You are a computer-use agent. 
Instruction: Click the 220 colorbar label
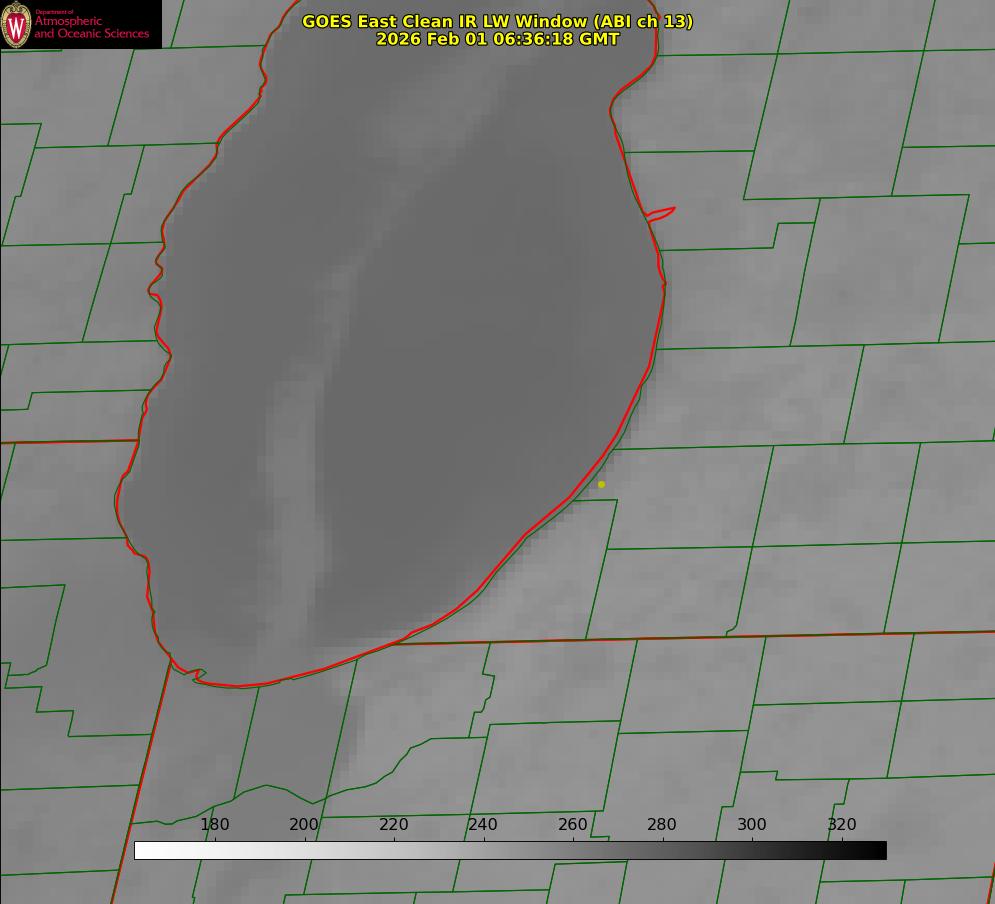[393, 824]
